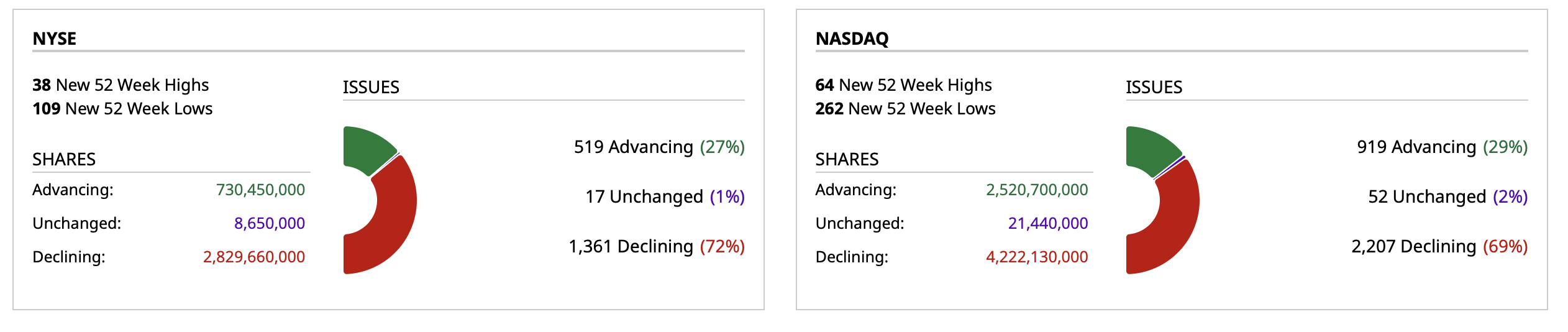Screen dimensions: 1568x332
Task: Click NASDAQ advancing shares value 2,520,700,000
Action: click(1037, 190)
